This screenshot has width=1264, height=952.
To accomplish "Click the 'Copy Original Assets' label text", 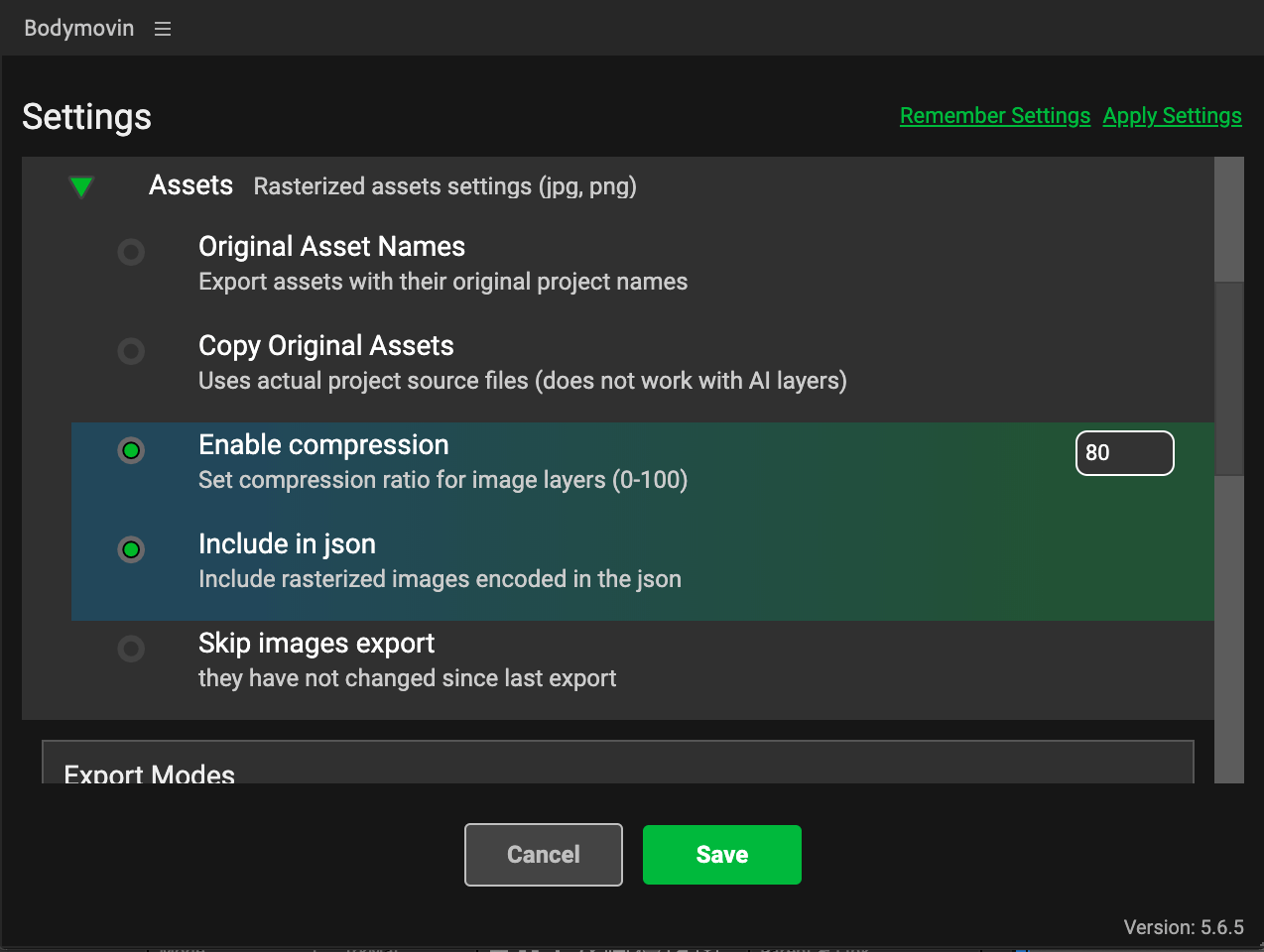I will pyautogui.click(x=325, y=346).
